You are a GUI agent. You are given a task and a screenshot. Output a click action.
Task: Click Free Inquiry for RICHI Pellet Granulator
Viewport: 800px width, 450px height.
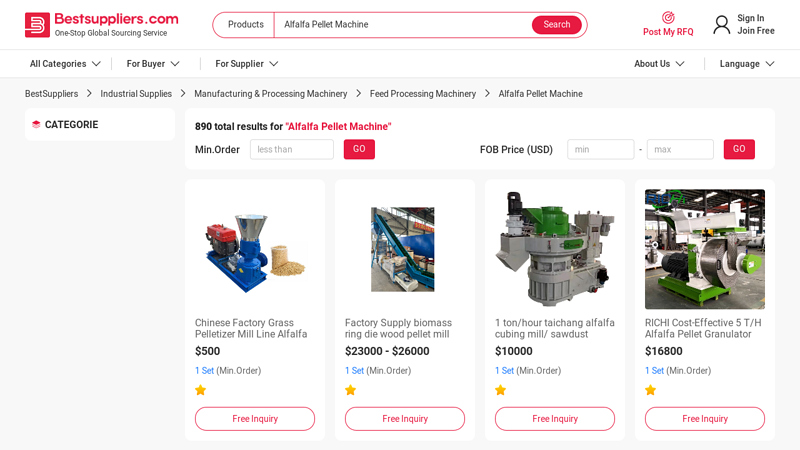point(705,419)
